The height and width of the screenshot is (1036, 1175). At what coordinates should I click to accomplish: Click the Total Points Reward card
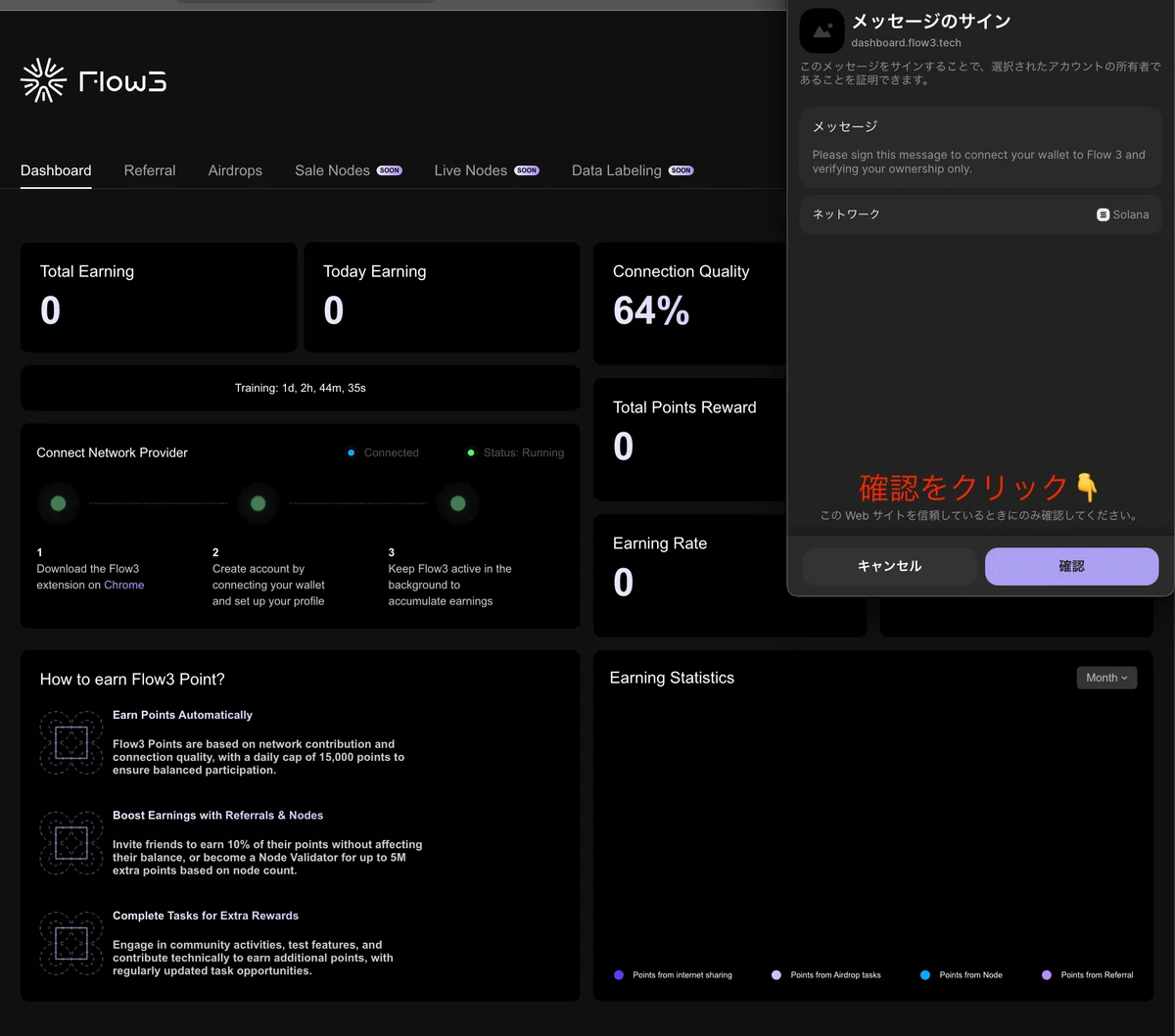[x=729, y=440]
